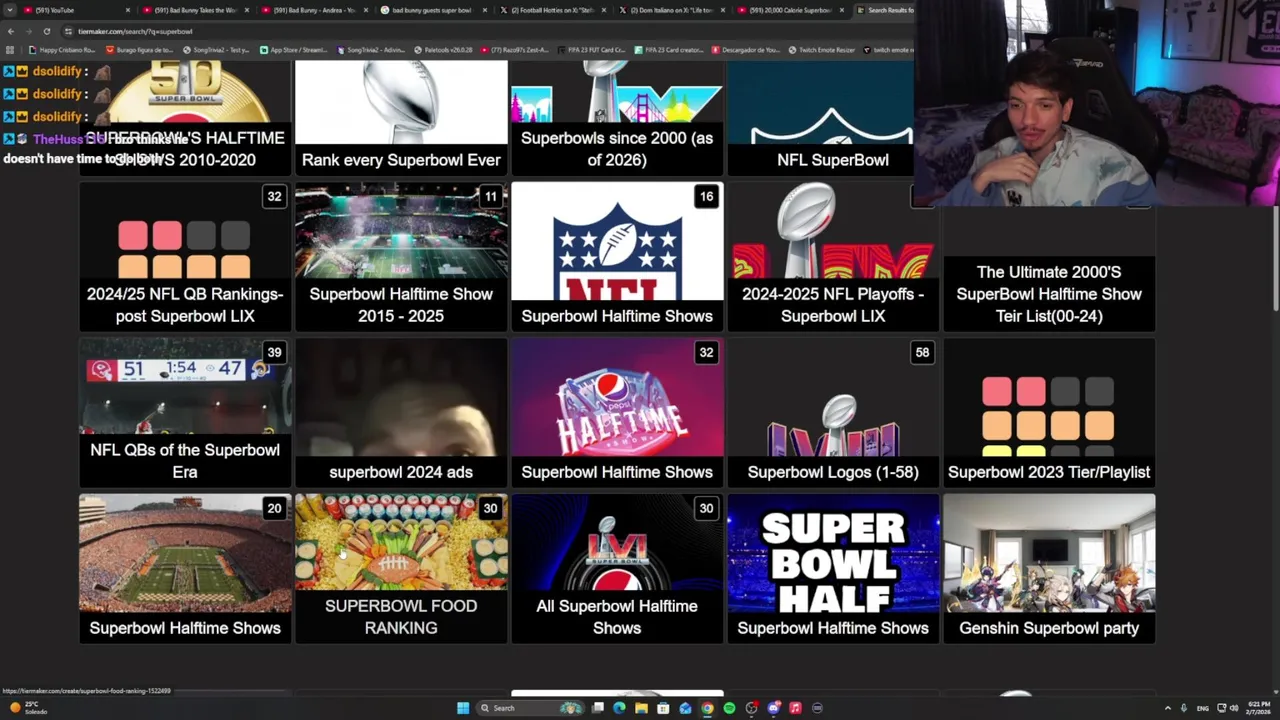Open the clock showing 6:21 PM

tap(1259, 708)
